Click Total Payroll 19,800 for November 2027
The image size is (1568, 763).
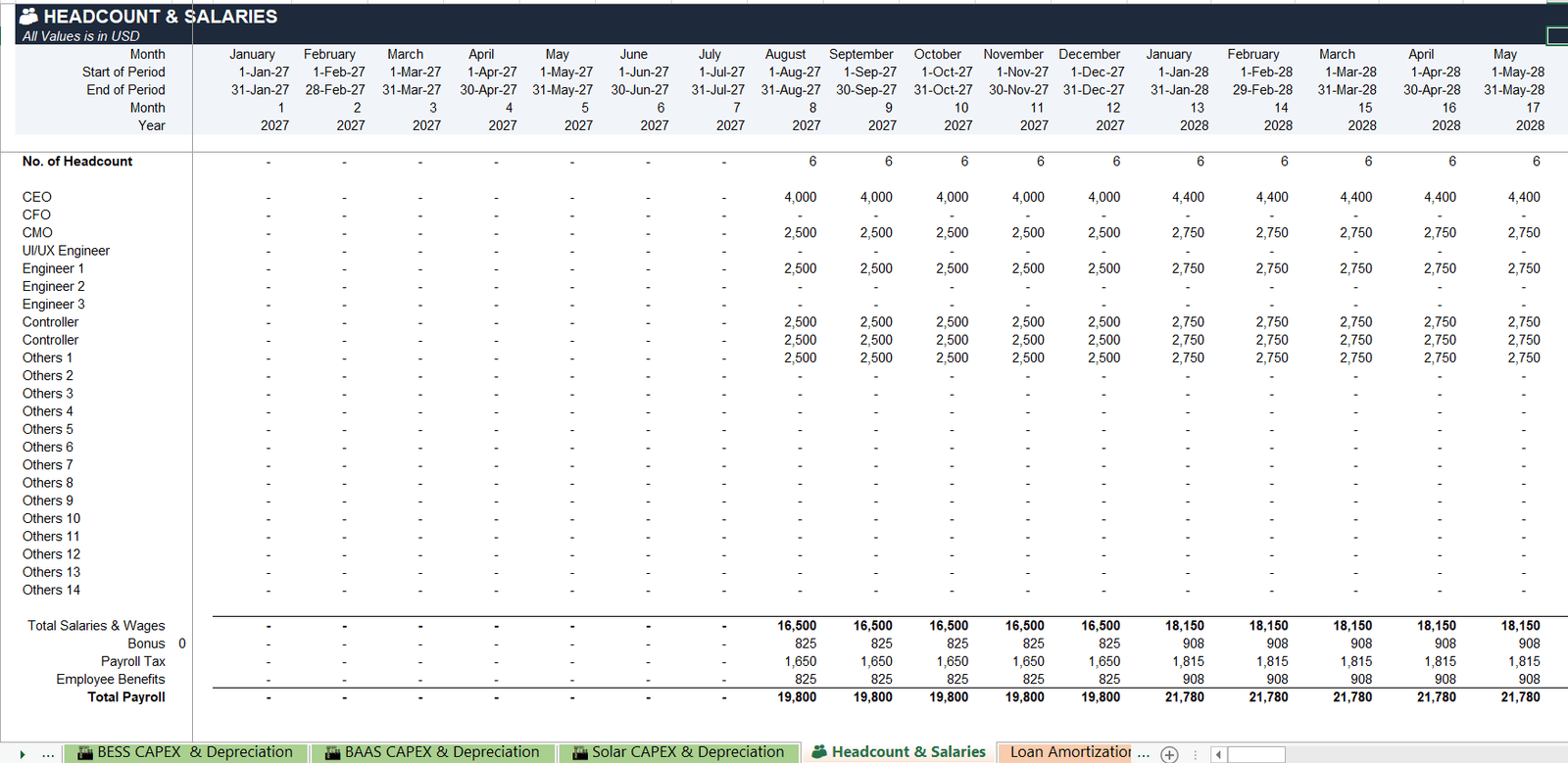pos(1024,697)
